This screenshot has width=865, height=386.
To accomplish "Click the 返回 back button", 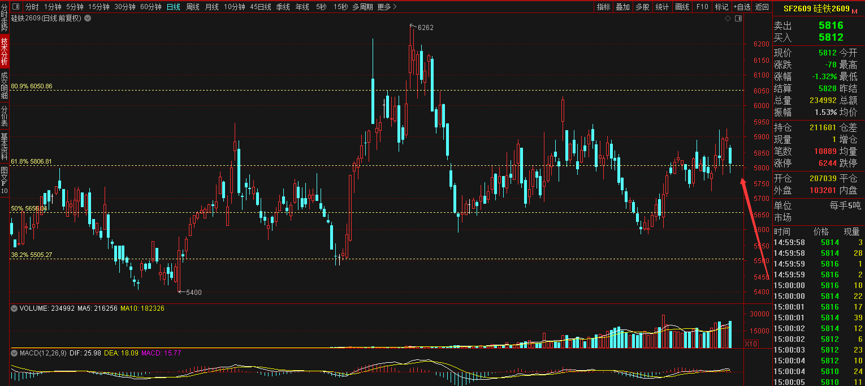I will [761, 7].
